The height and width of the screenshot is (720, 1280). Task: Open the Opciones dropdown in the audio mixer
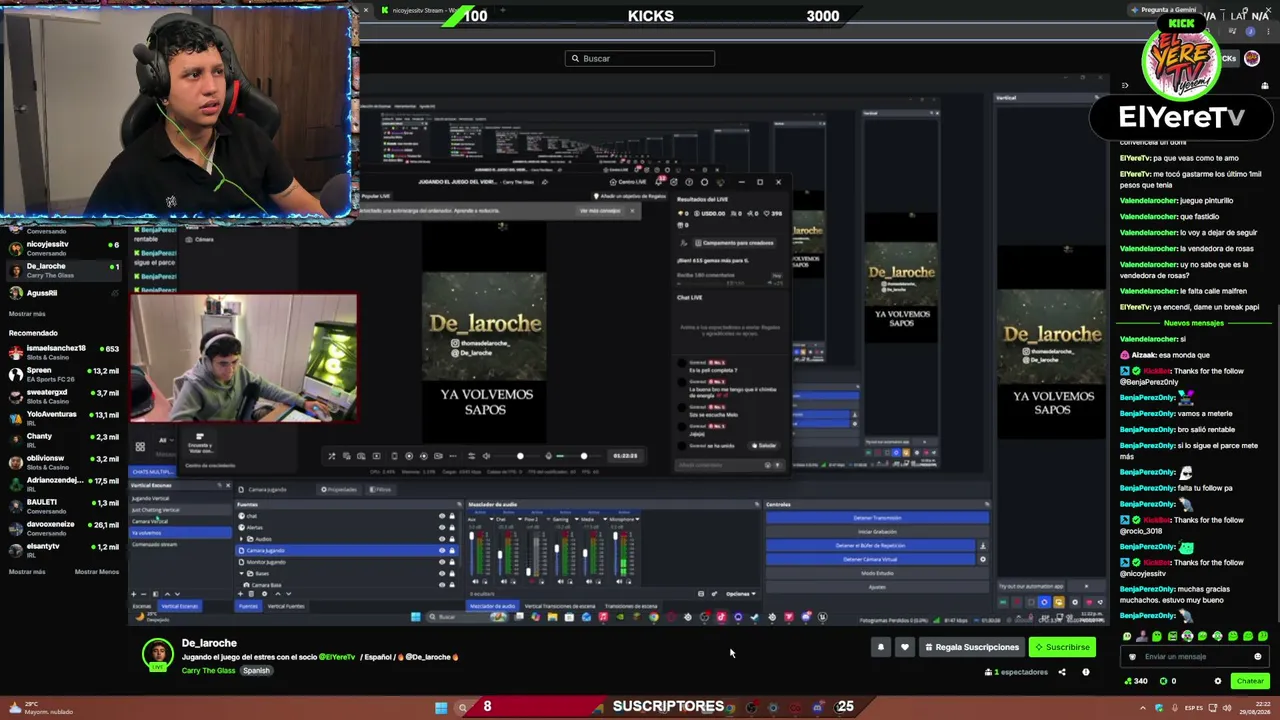click(739, 594)
